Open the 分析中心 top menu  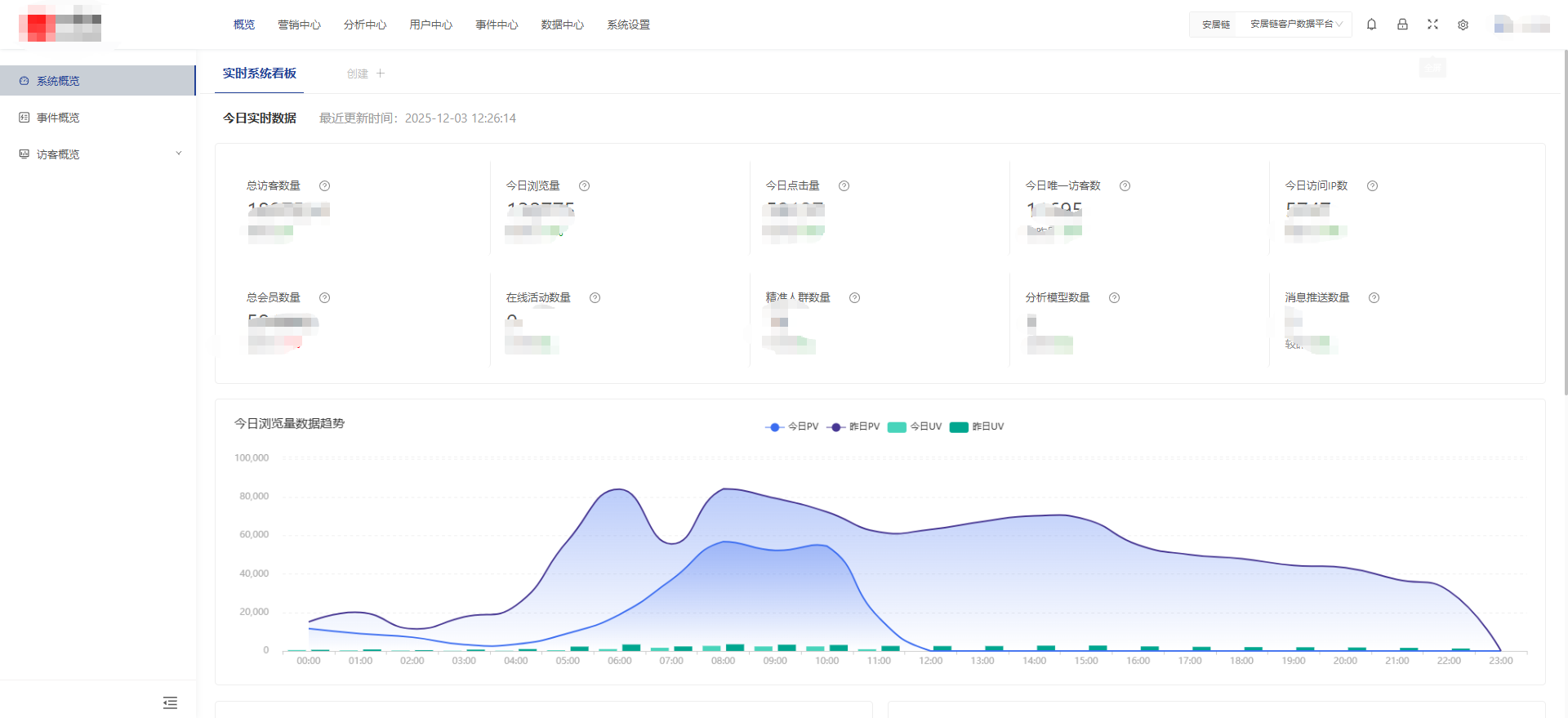click(365, 25)
